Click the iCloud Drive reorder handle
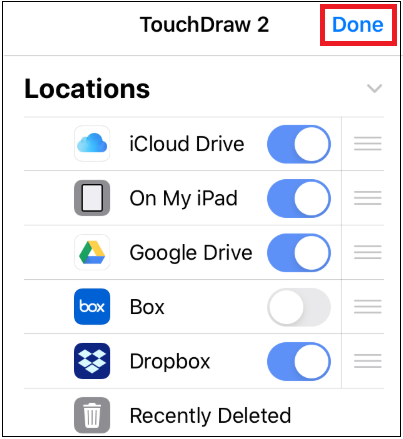 tap(368, 144)
